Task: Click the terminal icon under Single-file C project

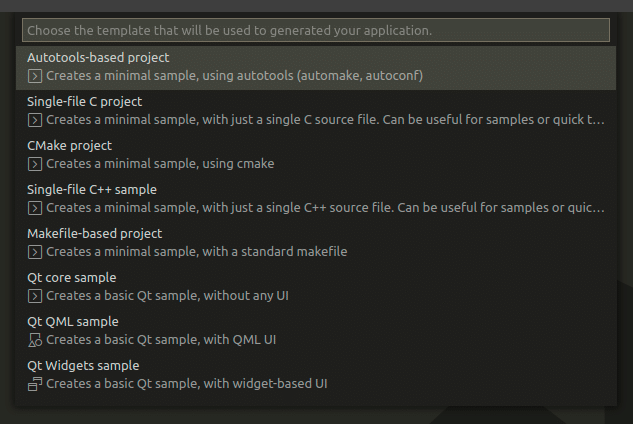Action: tap(35, 120)
